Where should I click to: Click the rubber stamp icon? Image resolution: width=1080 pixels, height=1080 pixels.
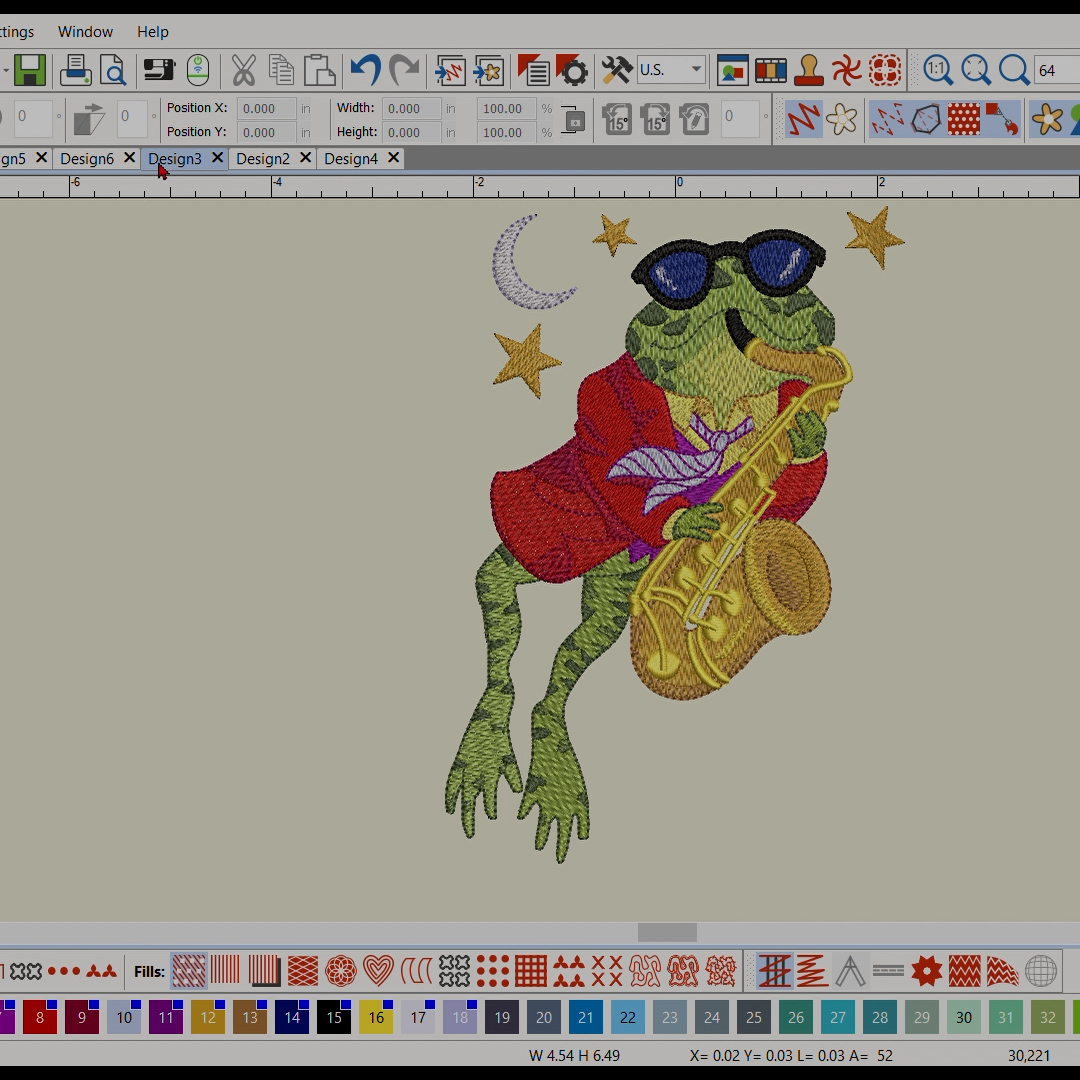pyautogui.click(x=809, y=70)
